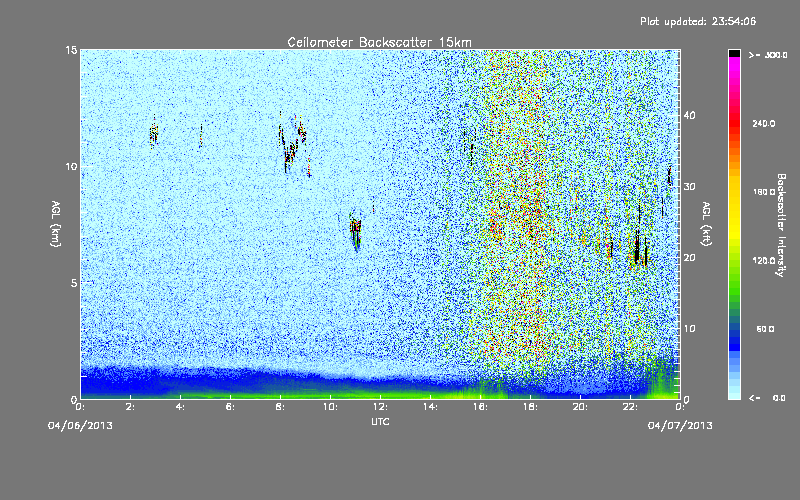Click the 20 kft tick label on right axis
This screenshot has width=800, height=500.
pos(689,257)
